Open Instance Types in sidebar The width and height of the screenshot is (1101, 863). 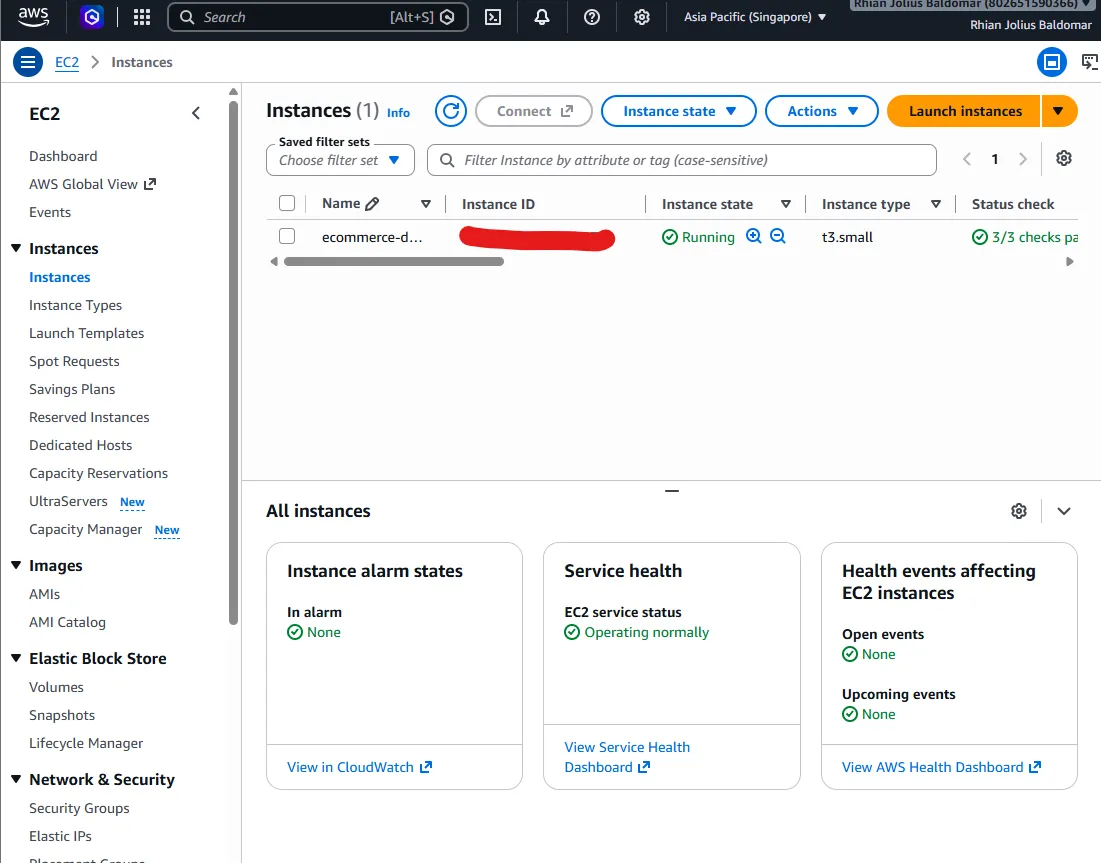75,305
